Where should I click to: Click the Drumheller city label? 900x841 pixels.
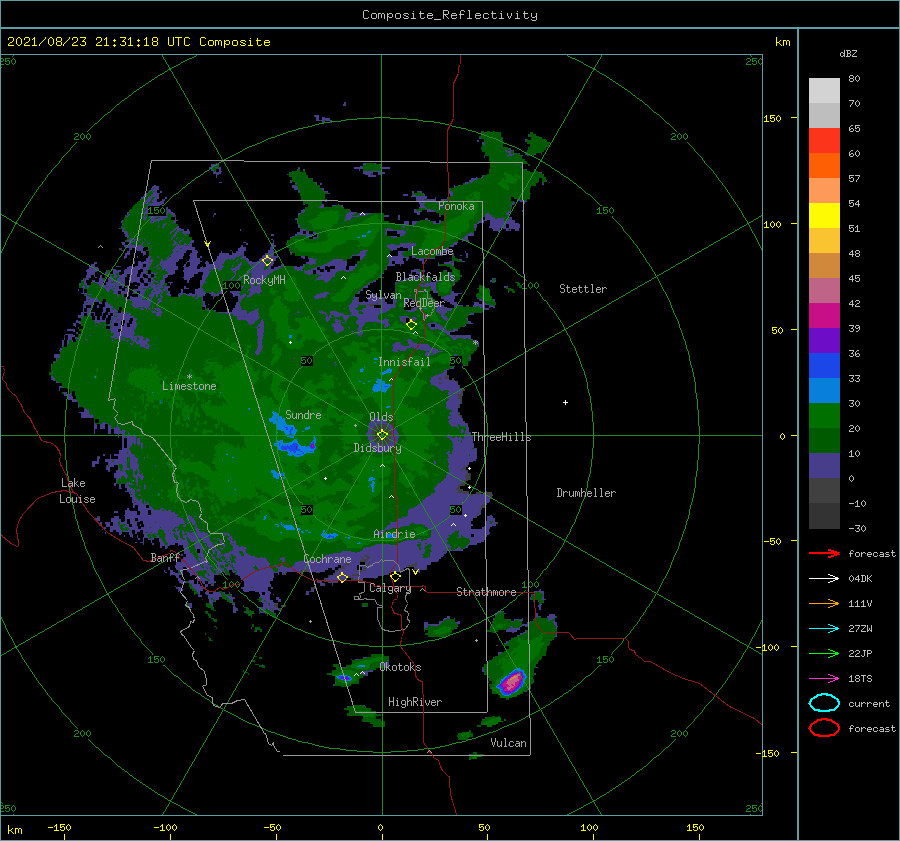pos(586,493)
